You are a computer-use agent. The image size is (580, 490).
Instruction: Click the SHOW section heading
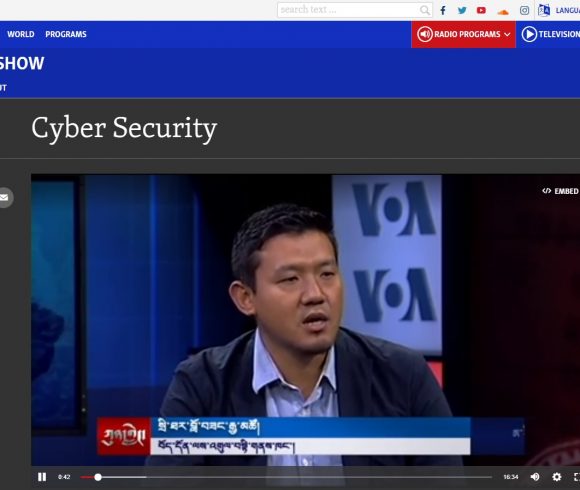pos(21,63)
